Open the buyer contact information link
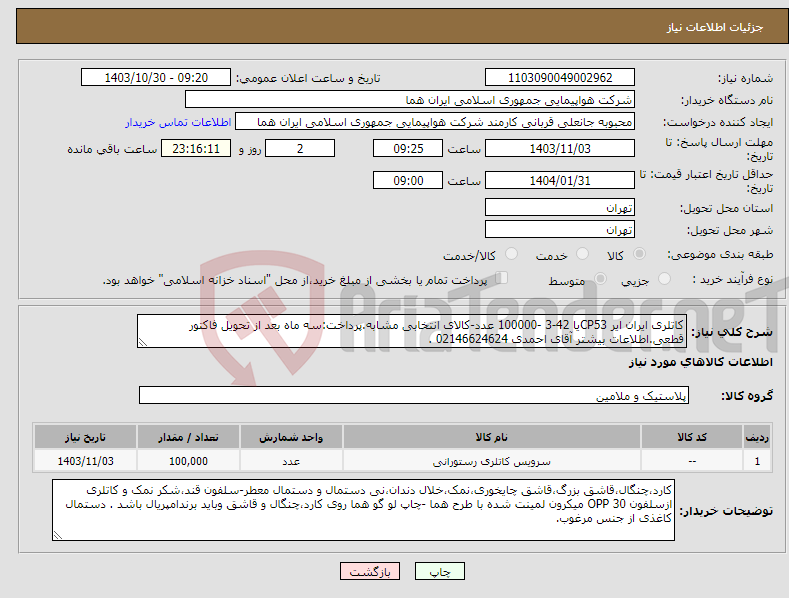Screen dimensions: 789x598 coord(178,122)
